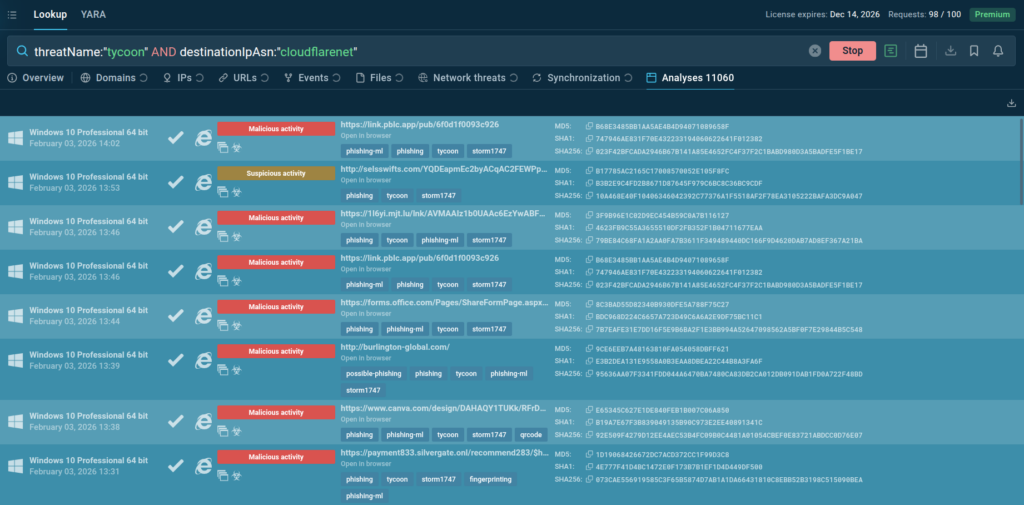Click the bookmark icon in search bar
This screenshot has height=505, width=1024.
[x=973, y=51]
